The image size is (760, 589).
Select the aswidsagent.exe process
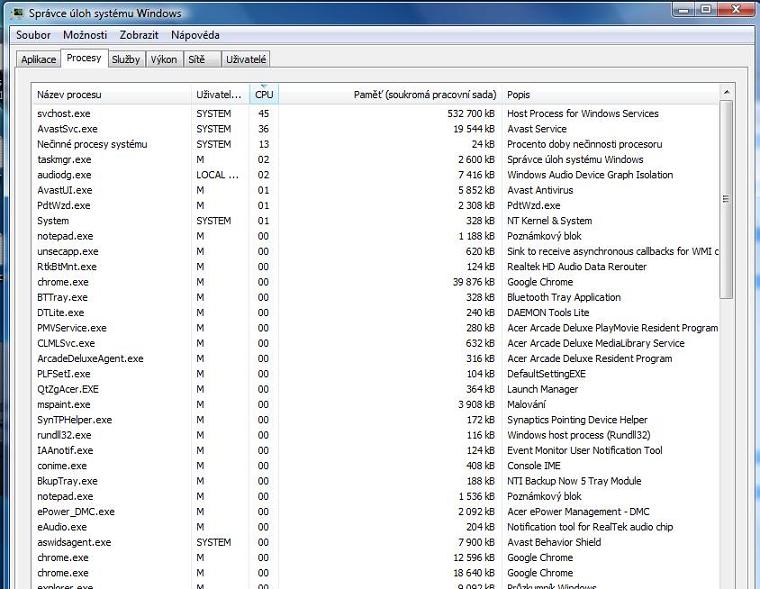click(x=376, y=542)
